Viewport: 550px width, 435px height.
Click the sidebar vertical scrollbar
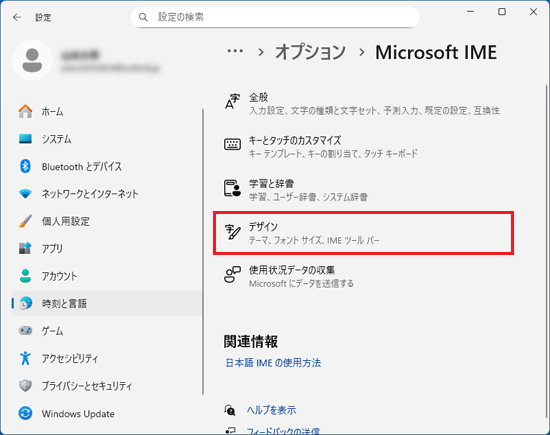[203, 252]
